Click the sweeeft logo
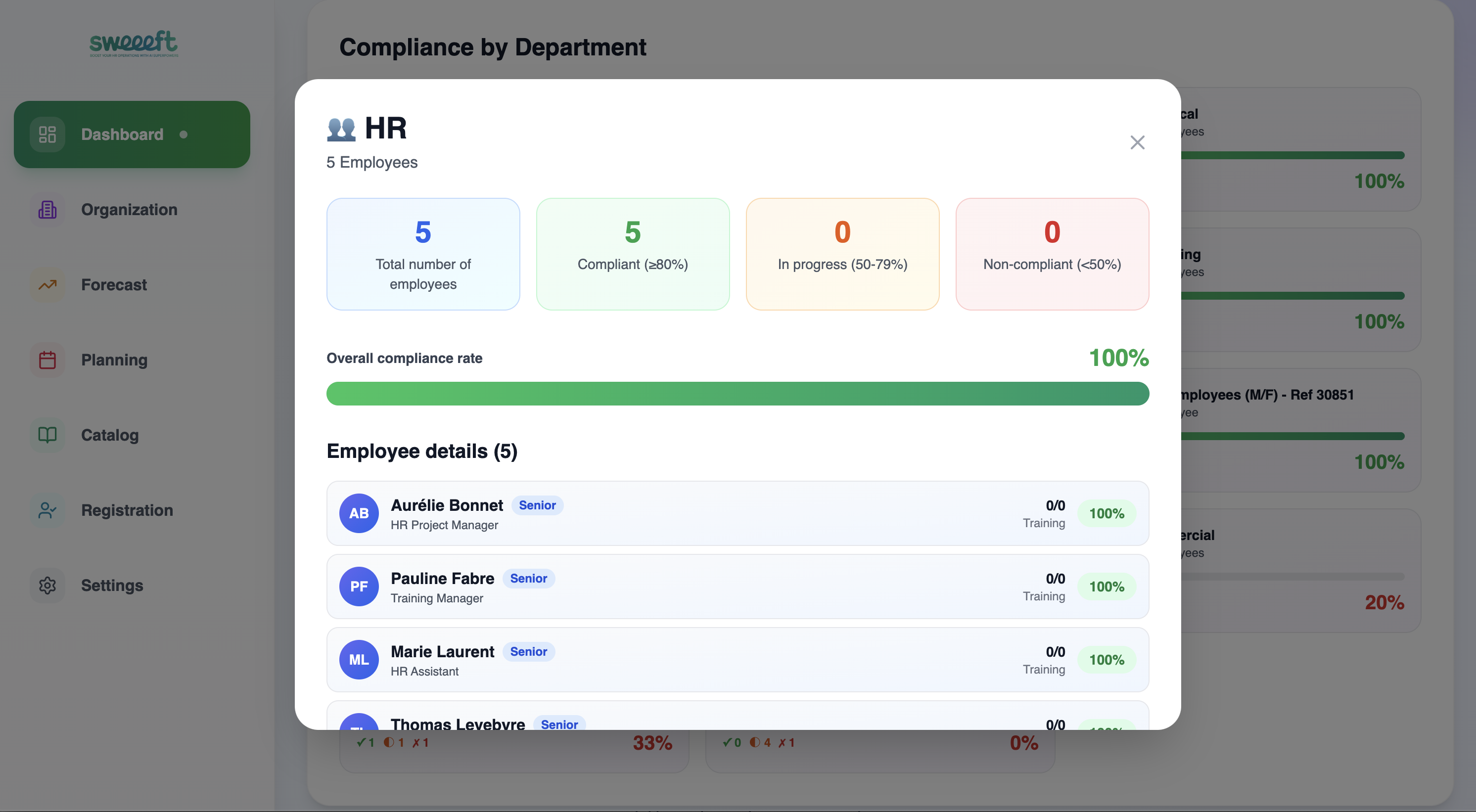 134,44
